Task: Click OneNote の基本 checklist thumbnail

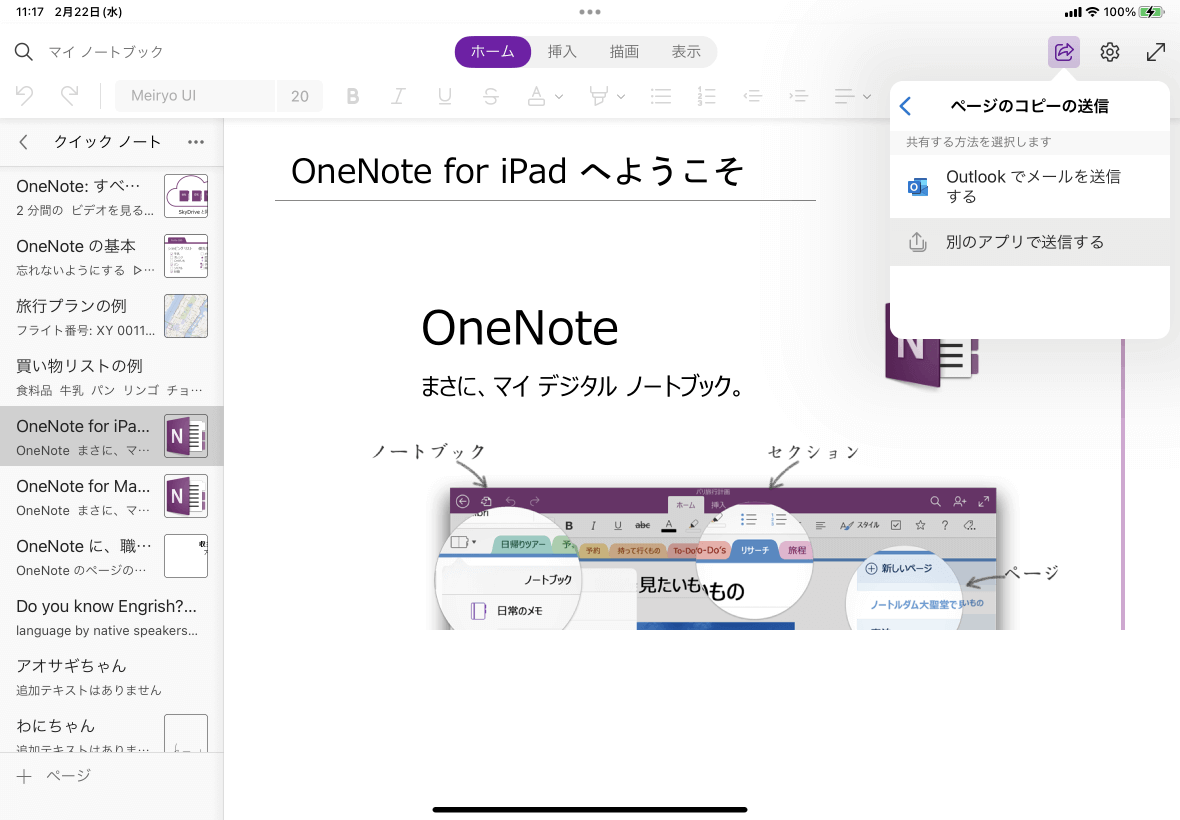Action: 186,256
